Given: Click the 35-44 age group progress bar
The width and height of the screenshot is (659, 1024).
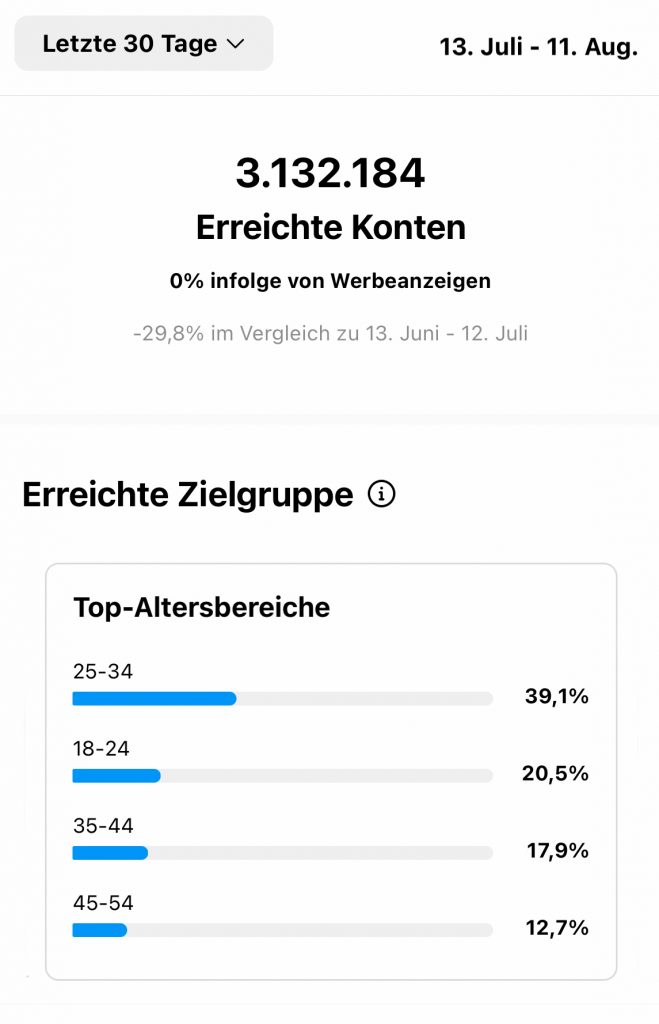Looking at the screenshot, I should pos(282,853).
